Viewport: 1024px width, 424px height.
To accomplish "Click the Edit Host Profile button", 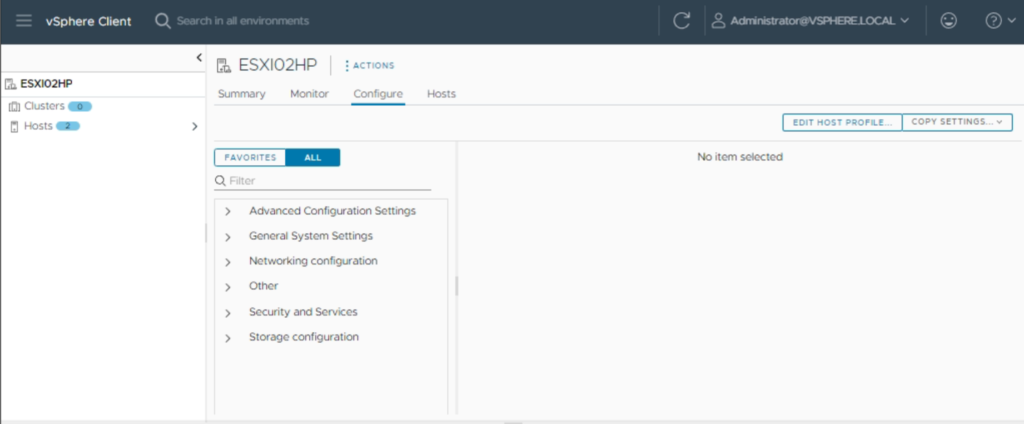I will (841, 122).
